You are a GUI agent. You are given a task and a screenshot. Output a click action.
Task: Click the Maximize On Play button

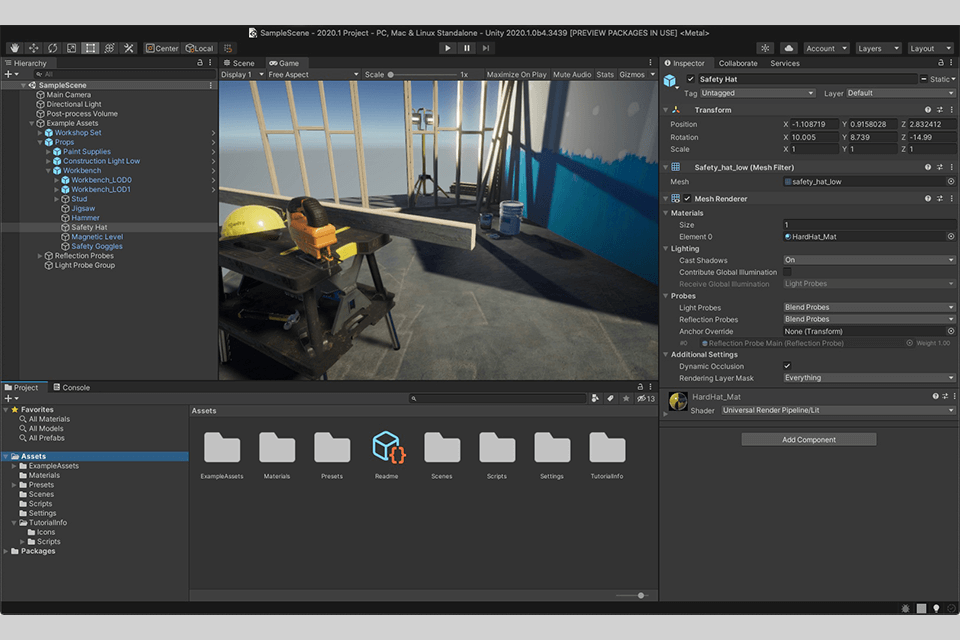516,75
